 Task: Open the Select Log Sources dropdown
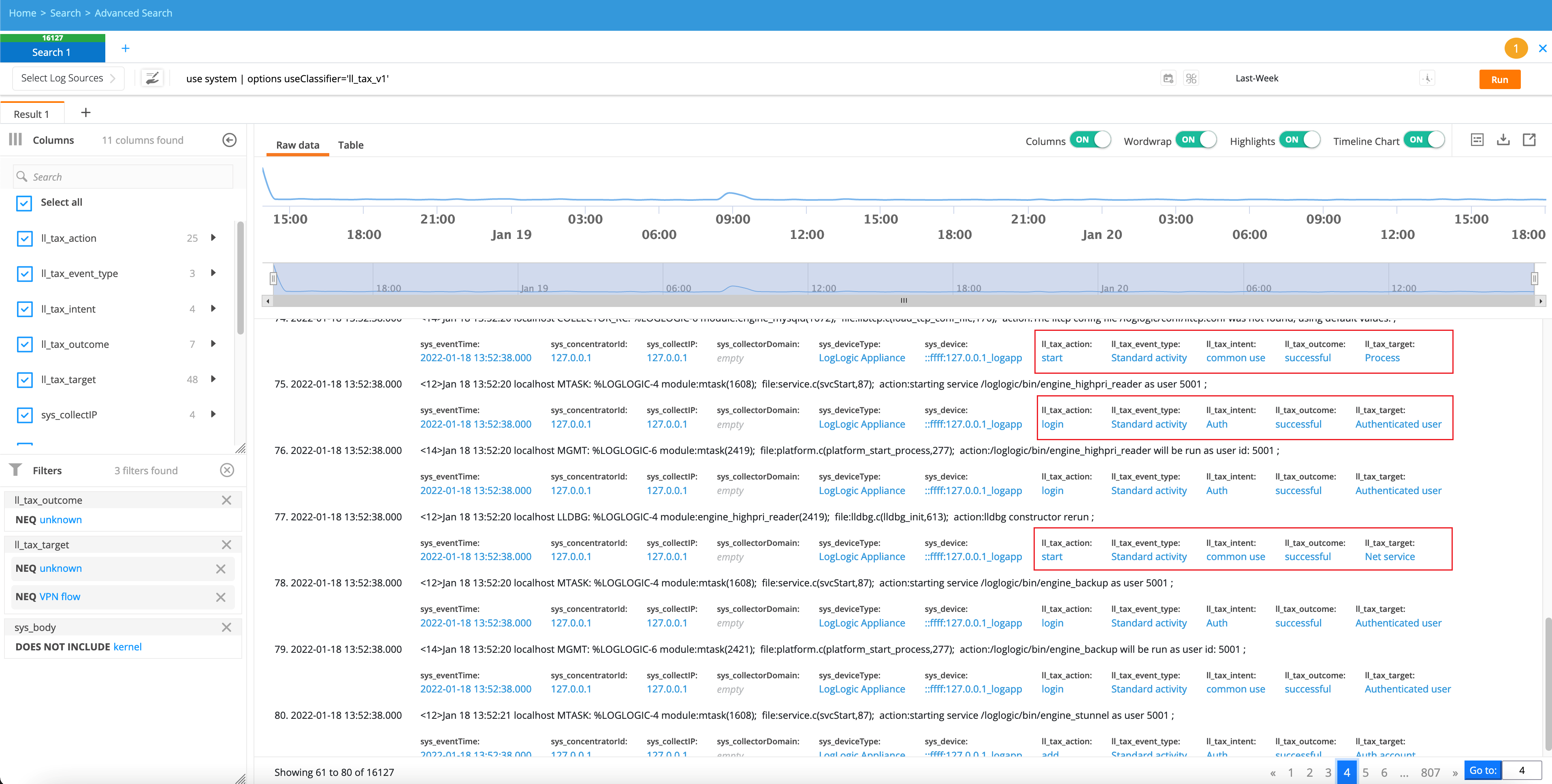coord(68,78)
